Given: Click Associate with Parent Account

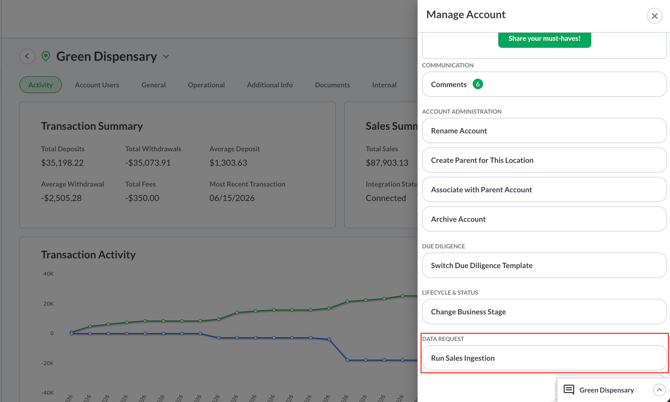Looking at the screenshot, I should [544, 190].
